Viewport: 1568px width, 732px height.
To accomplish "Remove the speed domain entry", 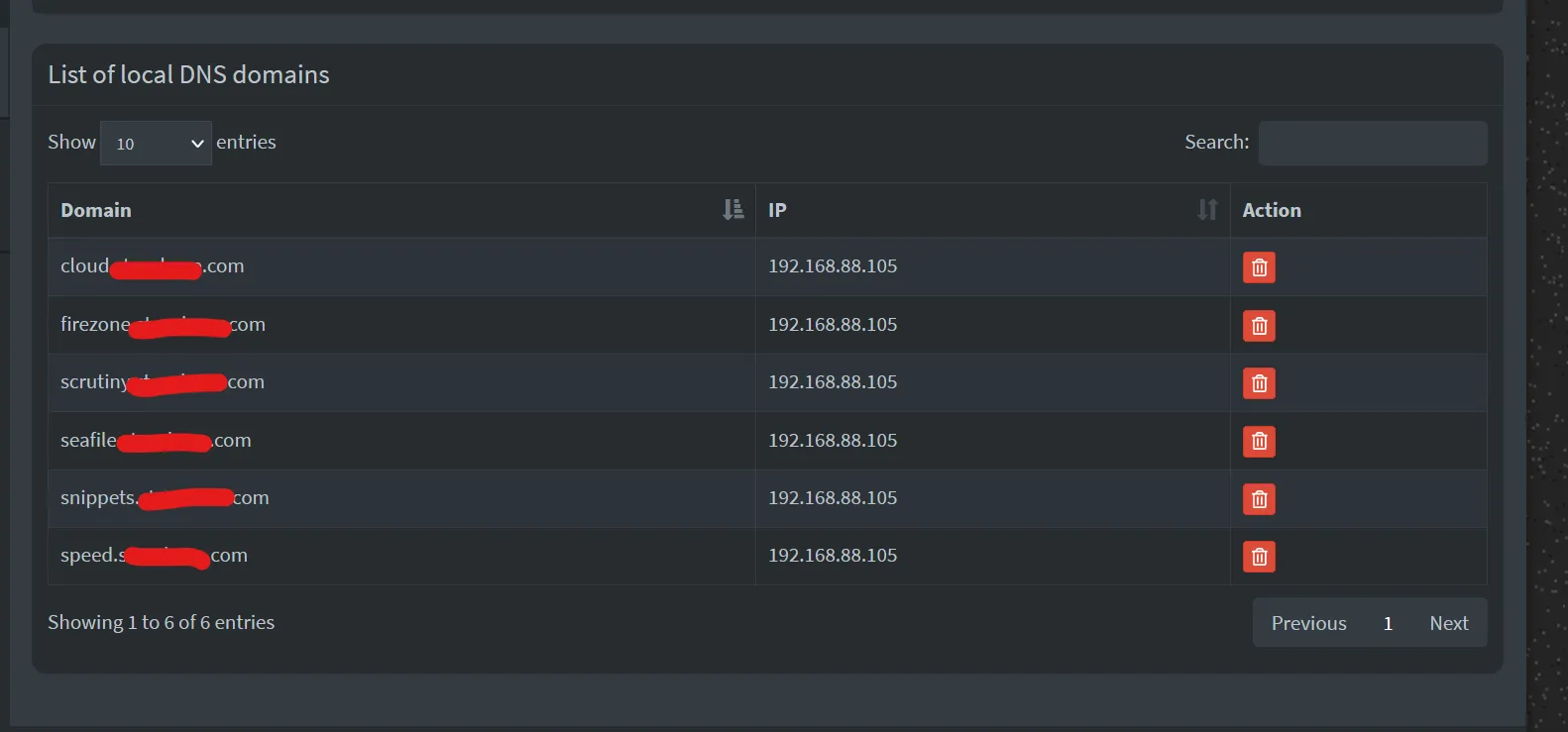I will click(x=1258, y=556).
